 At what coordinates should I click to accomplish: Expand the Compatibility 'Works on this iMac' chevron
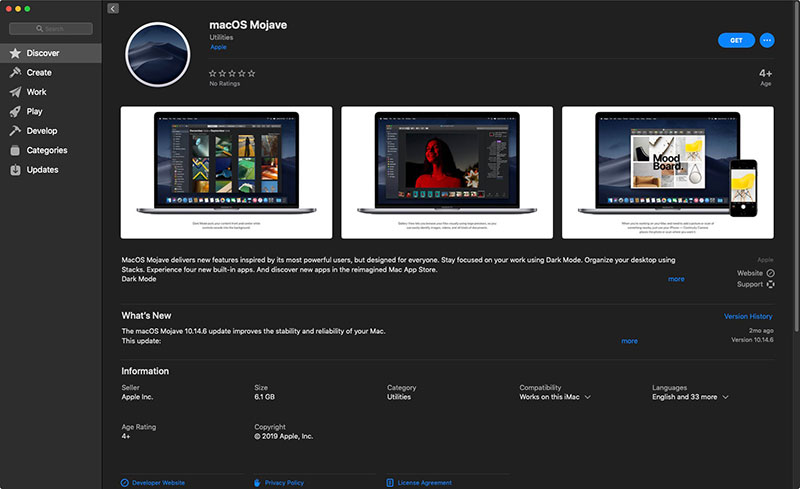[x=588, y=397]
